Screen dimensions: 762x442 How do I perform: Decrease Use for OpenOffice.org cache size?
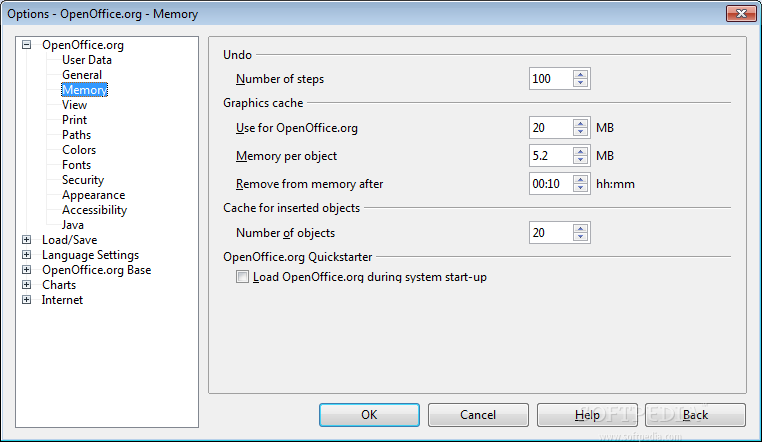pos(580,132)
